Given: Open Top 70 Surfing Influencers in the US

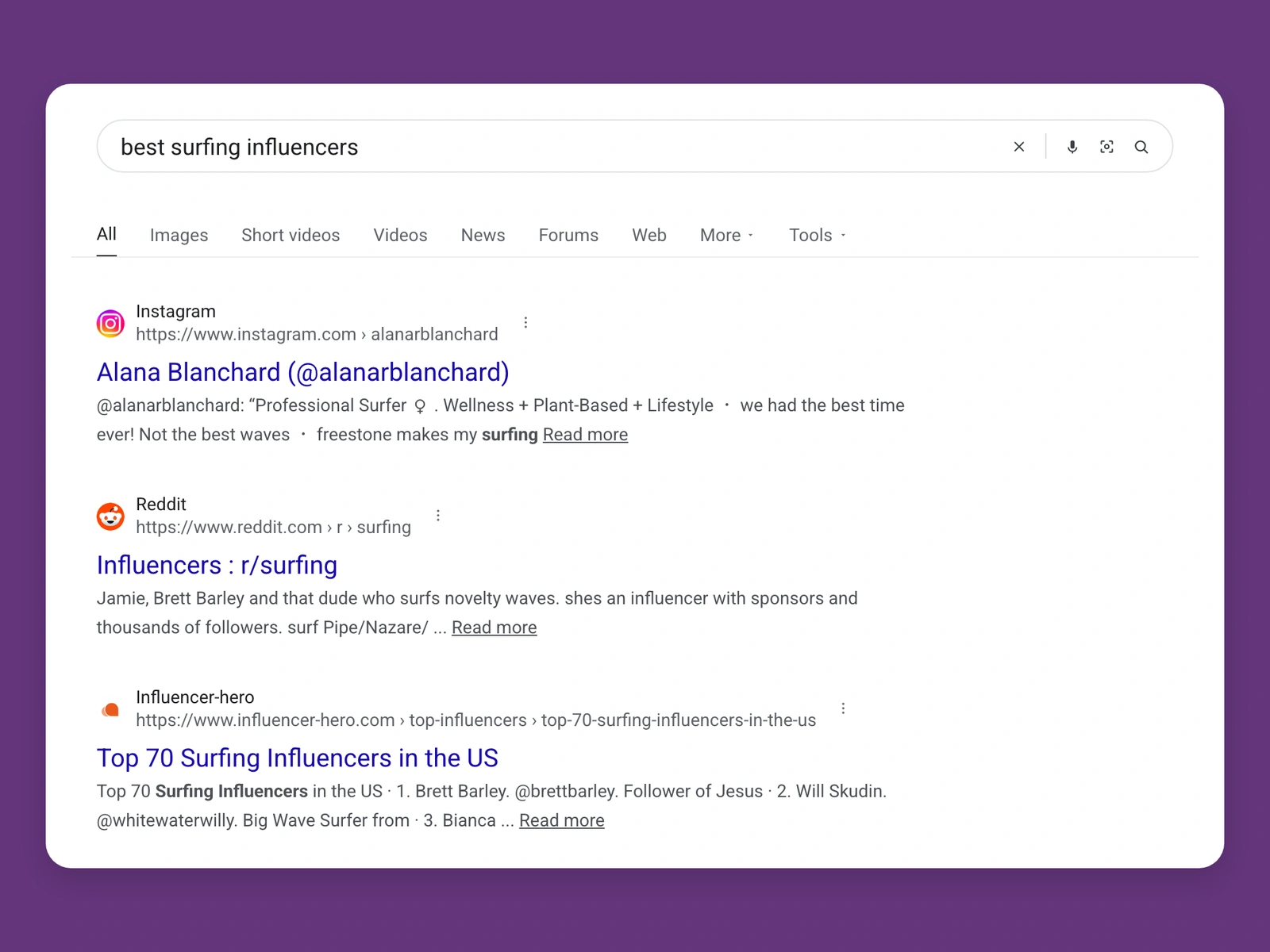Looking at the screenshot, I should pos(297,758).
